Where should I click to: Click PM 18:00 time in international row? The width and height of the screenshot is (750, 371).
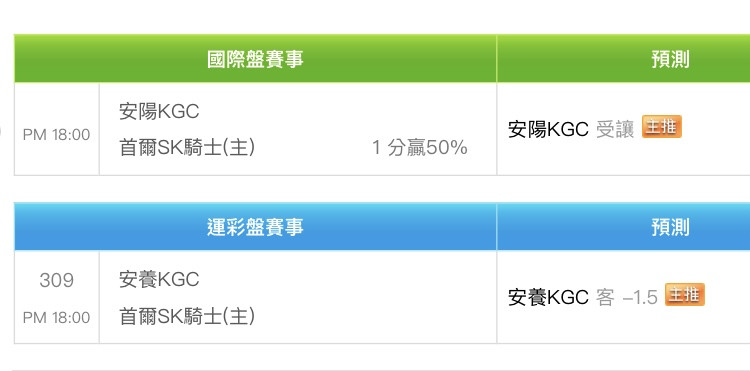click(x=56, y=135)
